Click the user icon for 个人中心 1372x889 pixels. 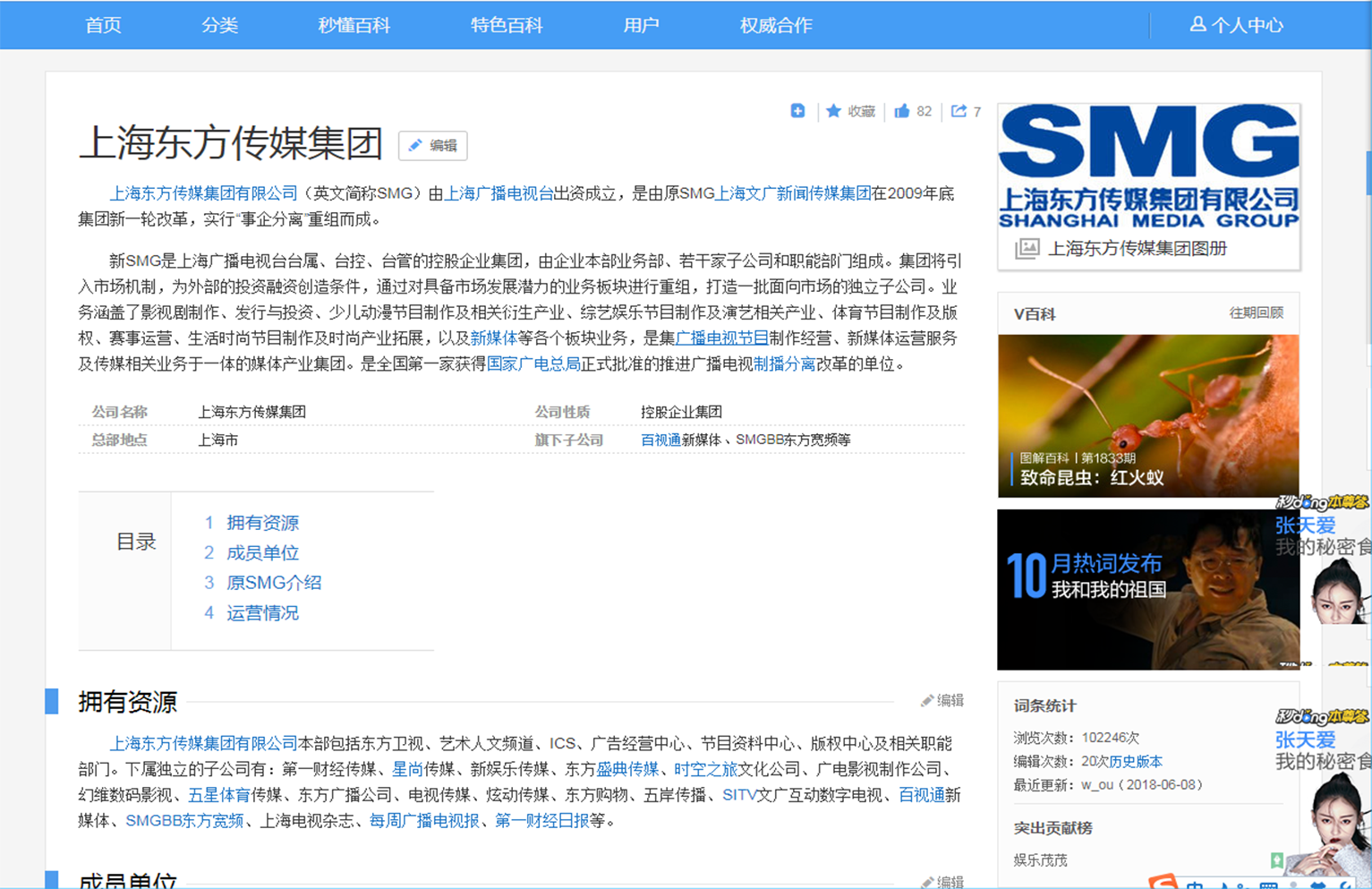click(x=1197, y=24)
